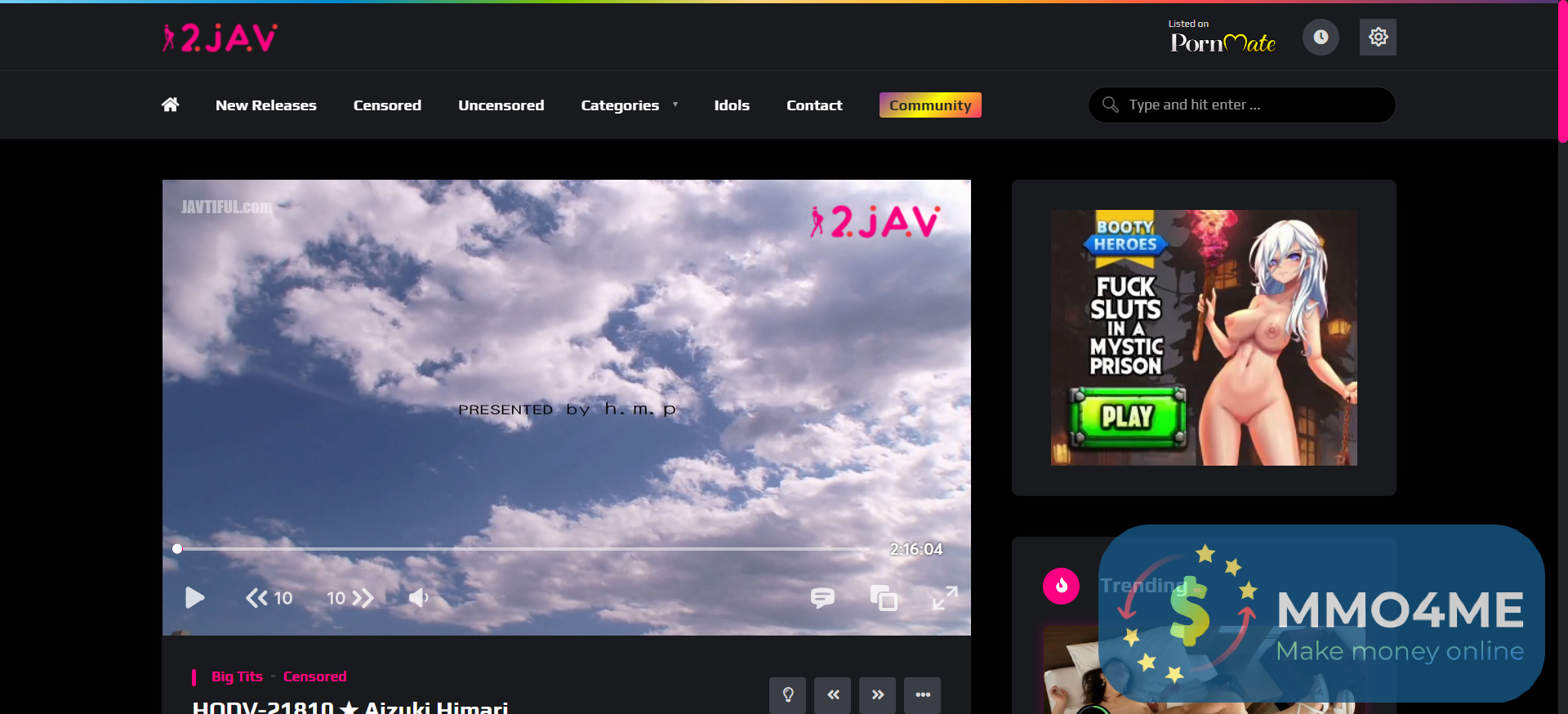Click the Censored tag under video
The width and height of the screenshot is (1568, 714).
point(314,676)
